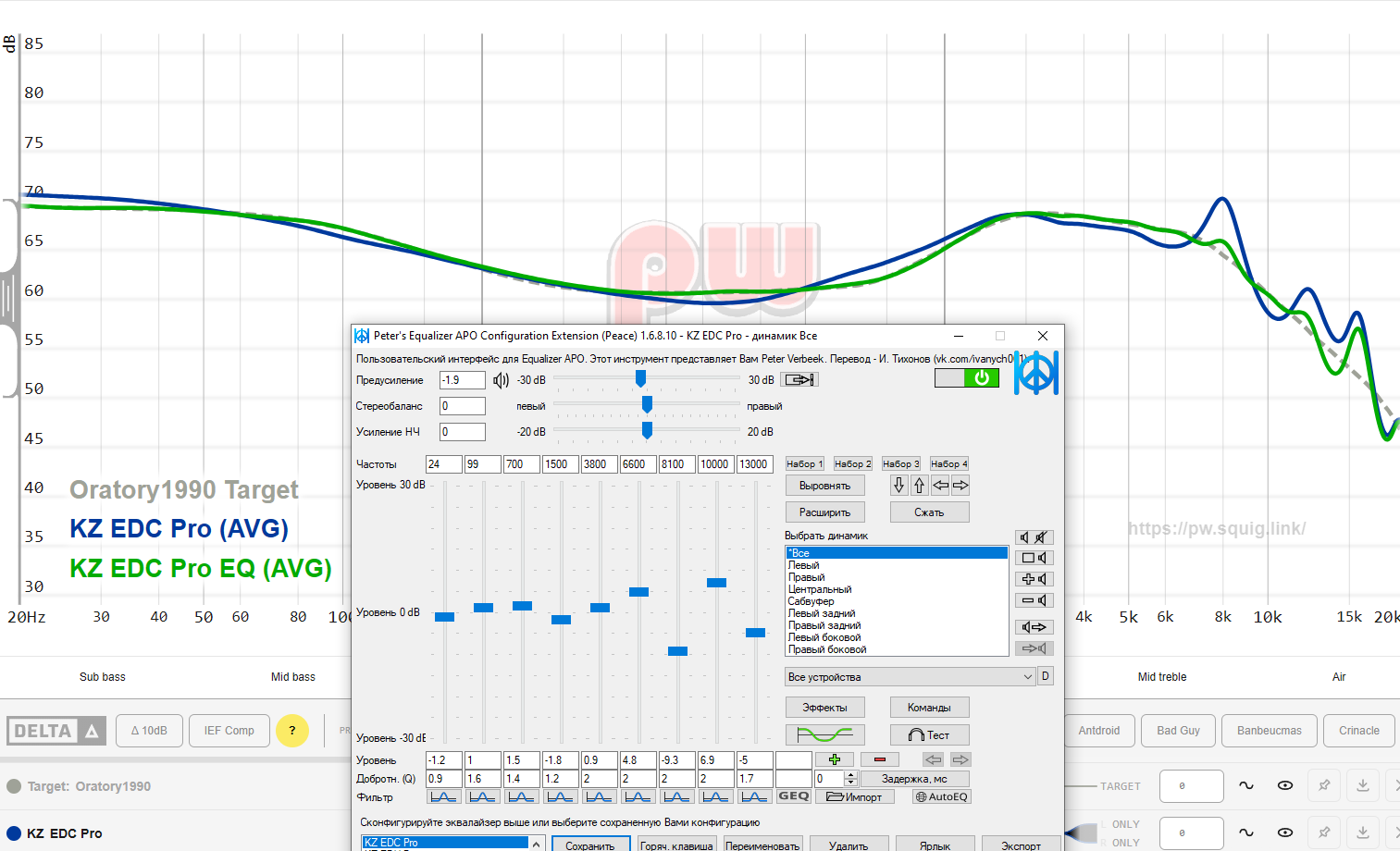This screenshot has height=851, width=1400.
Task: Open the filter type for the 24 Hz band
Action: coord(443,796)
